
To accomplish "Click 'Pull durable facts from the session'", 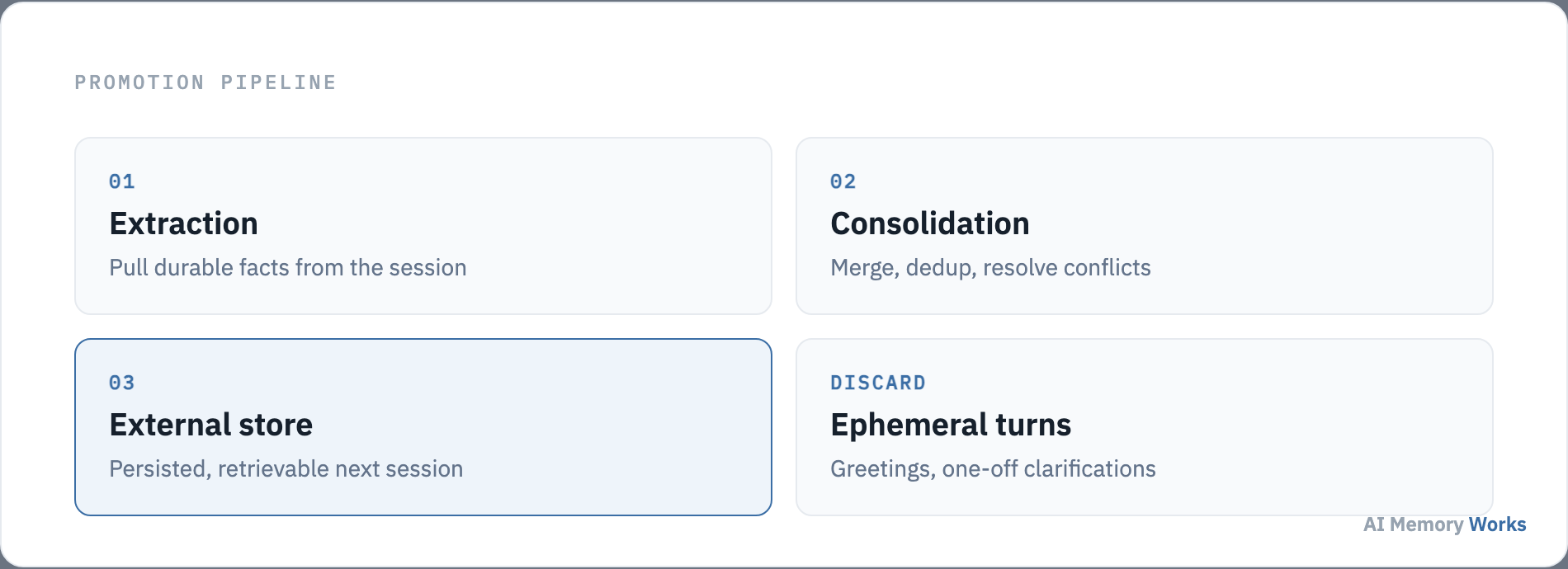I will click(x=288, y=267).
